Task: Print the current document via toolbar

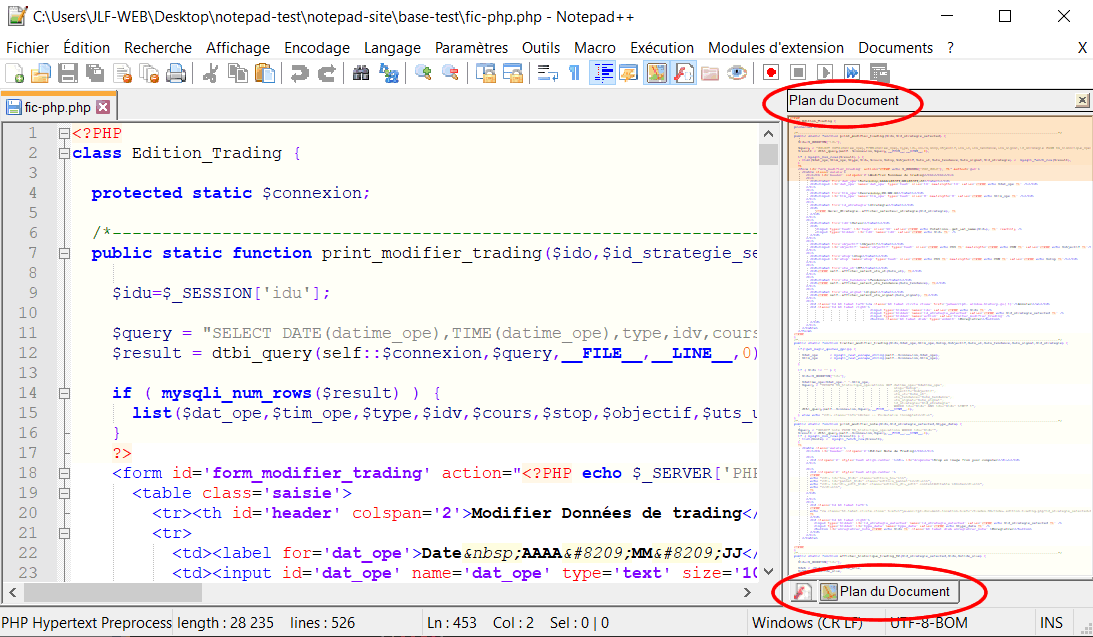Action: click(176, 73)
